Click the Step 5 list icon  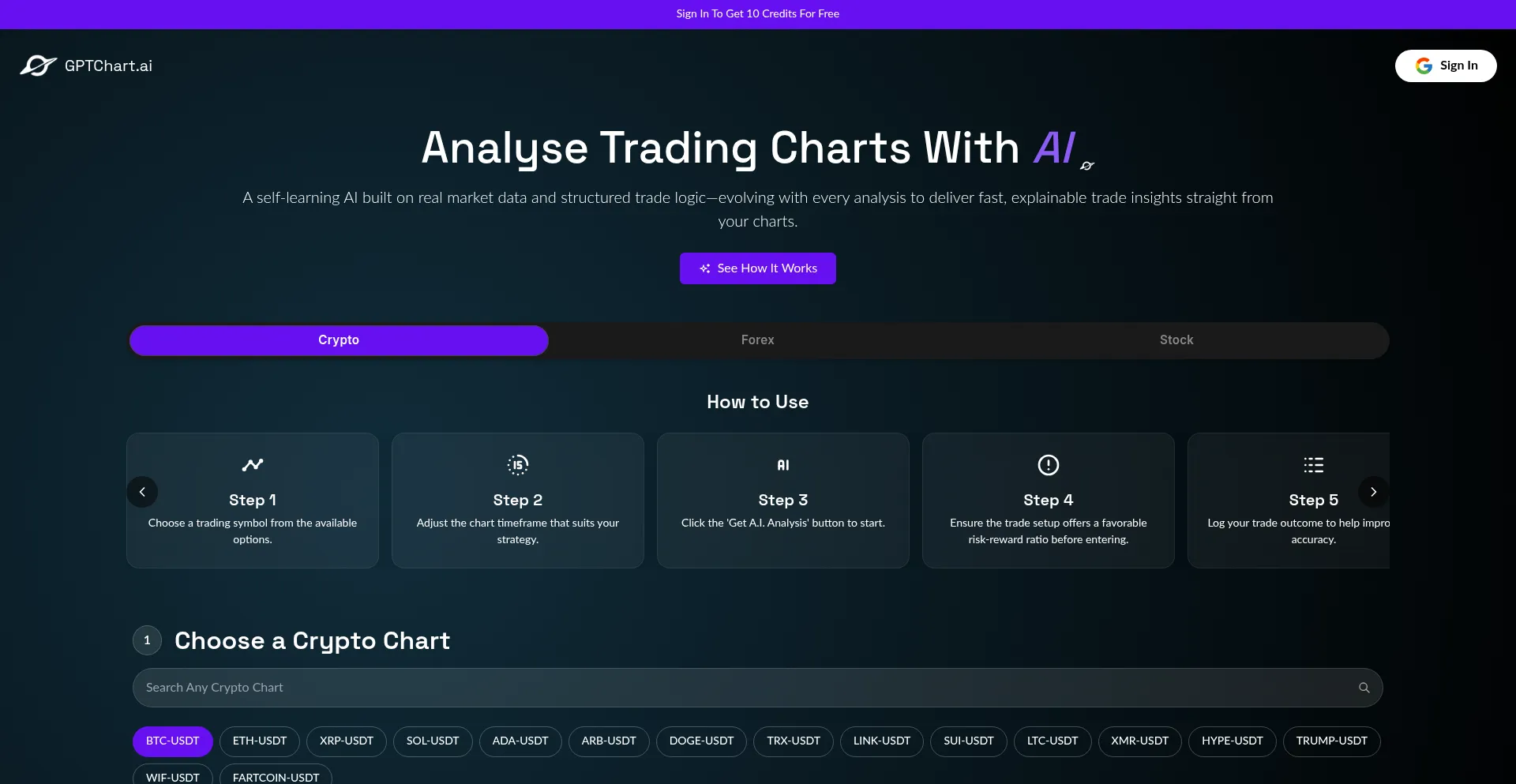click(x=1314, y=465)
